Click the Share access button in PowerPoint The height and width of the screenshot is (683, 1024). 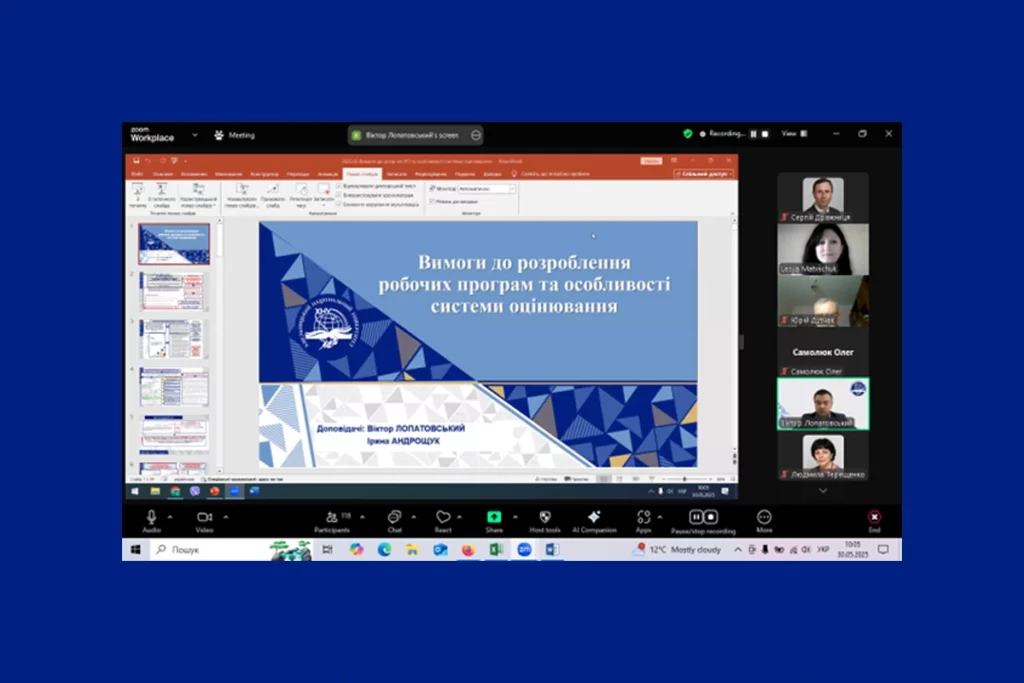(704, 174)
